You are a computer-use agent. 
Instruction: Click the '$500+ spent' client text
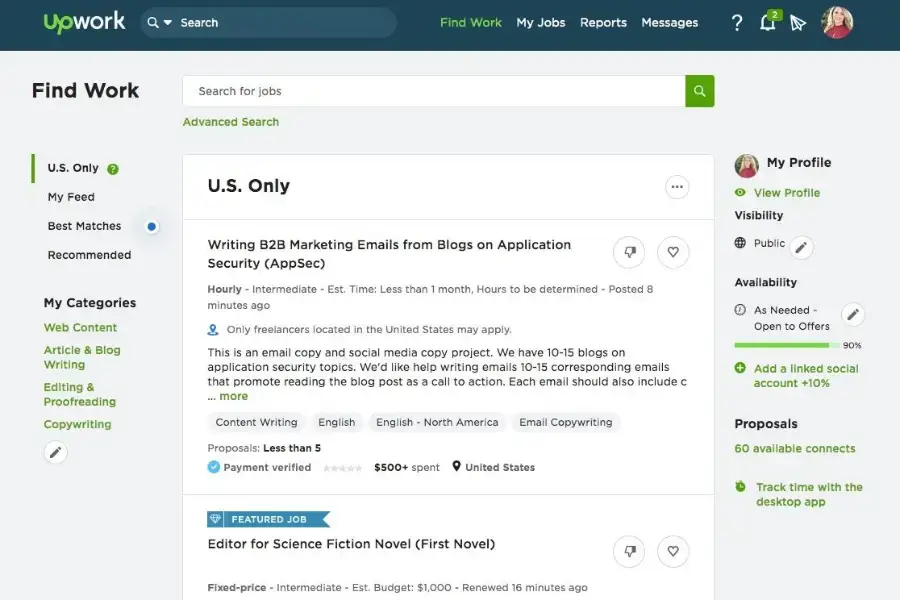[407, 467]
